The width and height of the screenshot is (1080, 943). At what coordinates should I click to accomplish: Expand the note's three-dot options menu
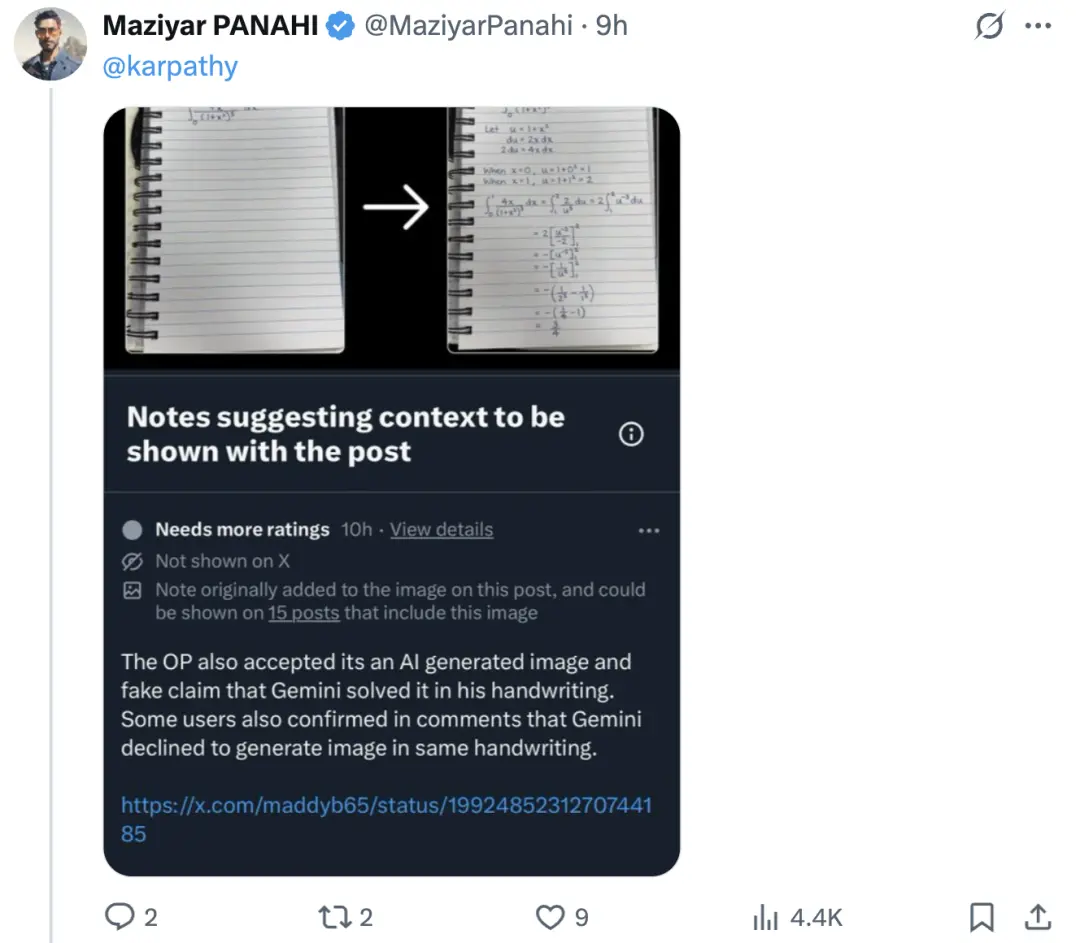[x=649, y=530]
